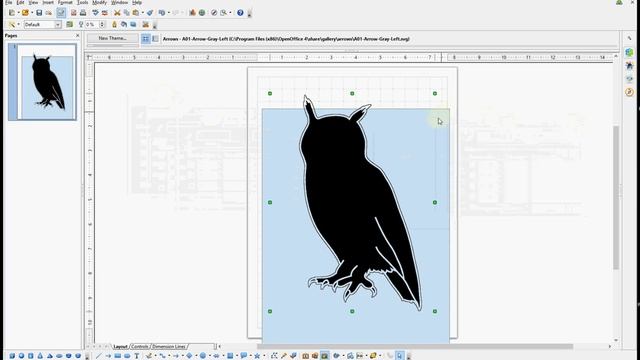Image resolution: width=640 pixels, height=360 pixels.
Task: Click the New document icon
Action: point(12,13)
